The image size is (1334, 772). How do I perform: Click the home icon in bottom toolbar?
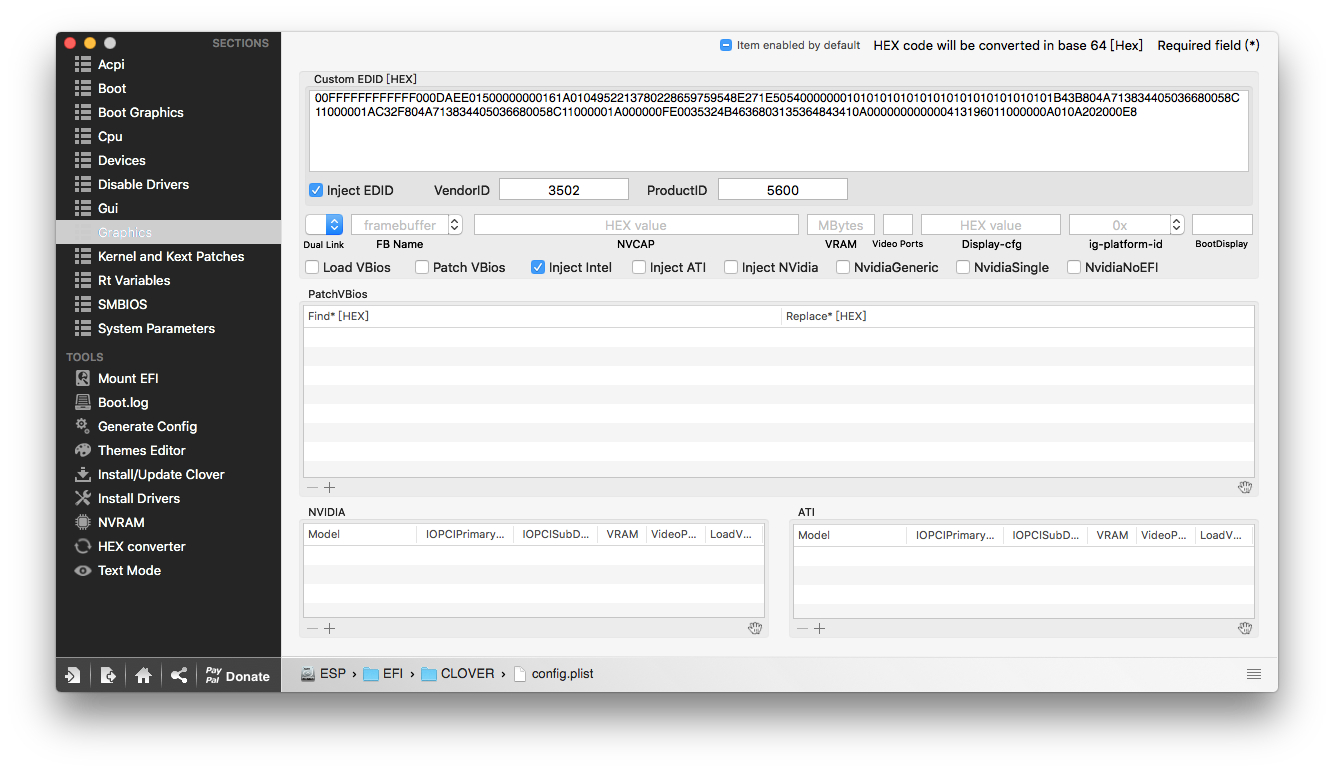(x=143, y=675)
